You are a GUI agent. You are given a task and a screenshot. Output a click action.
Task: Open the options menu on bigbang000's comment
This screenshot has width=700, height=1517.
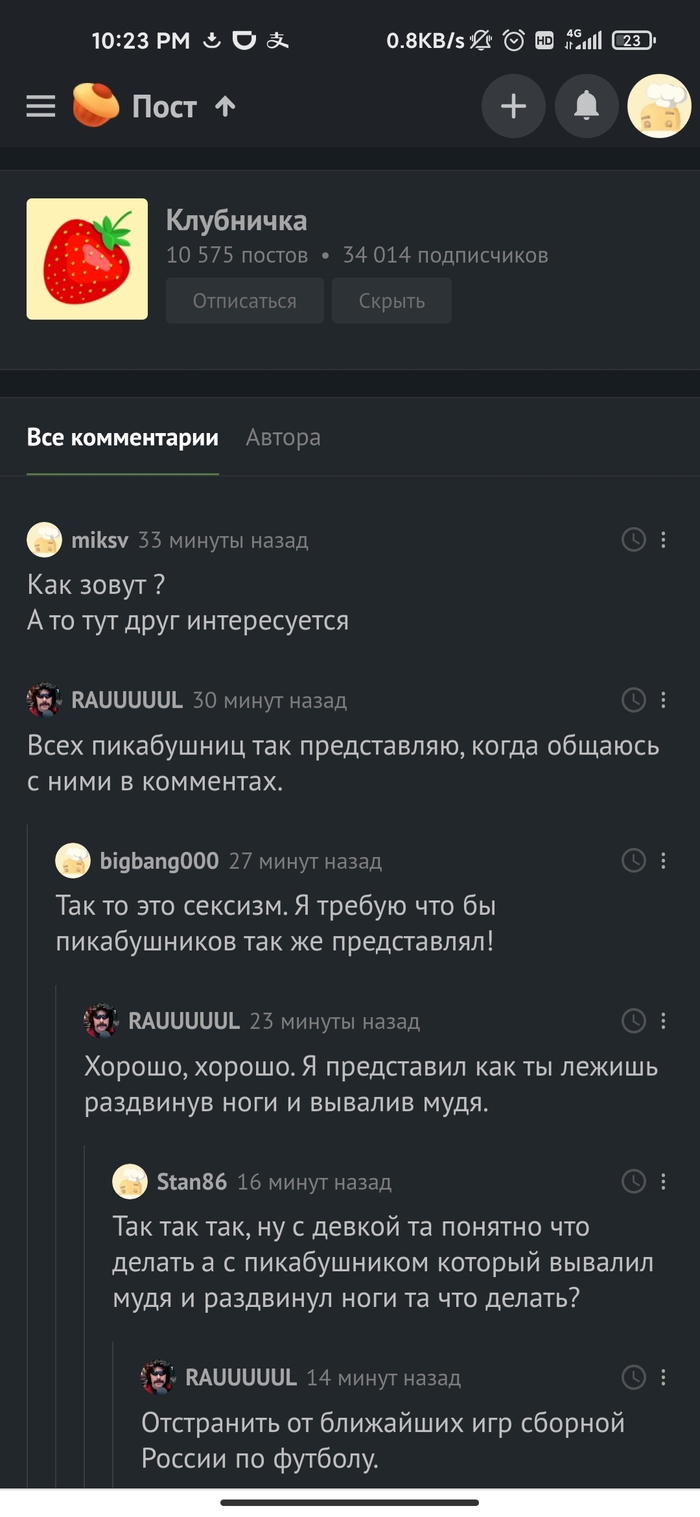[x=663, y=860]
